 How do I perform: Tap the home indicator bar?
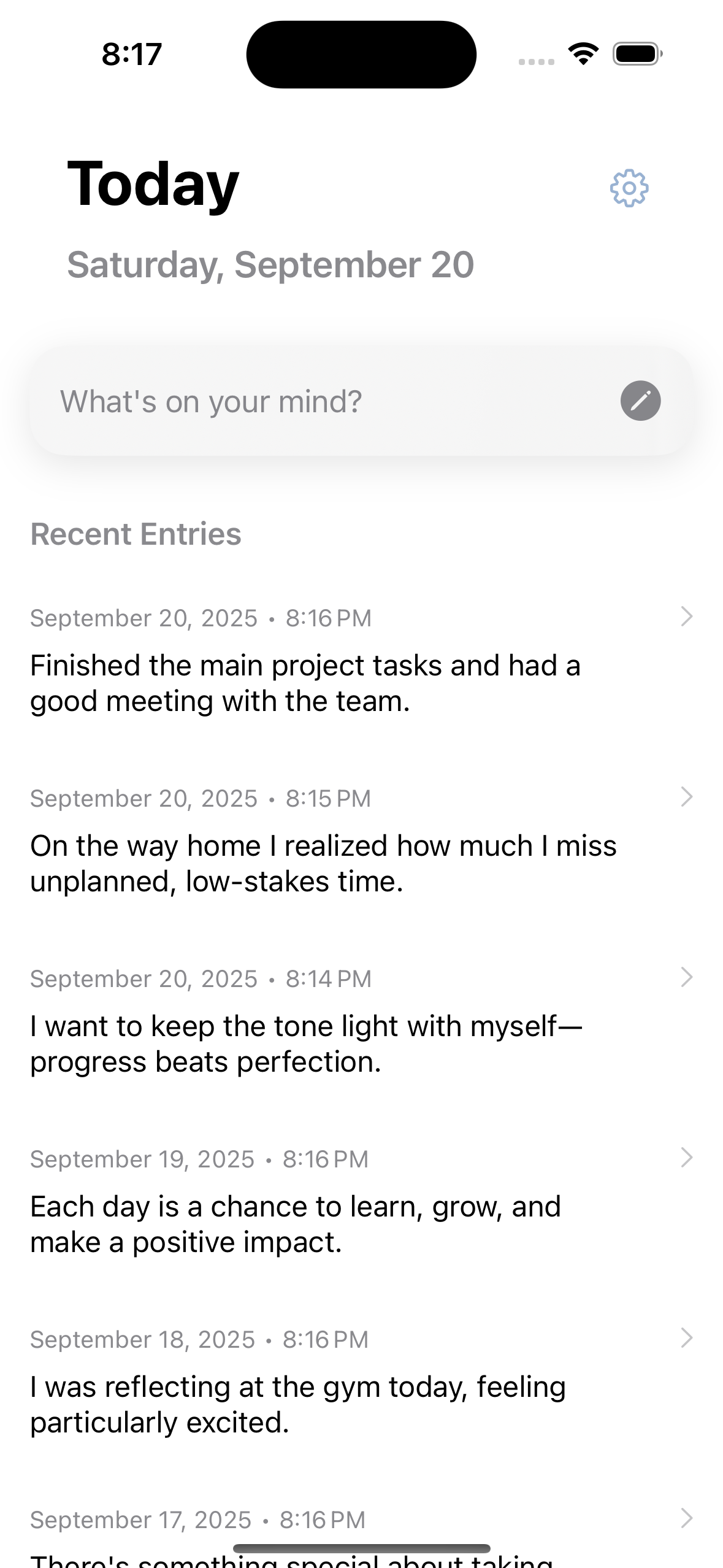coord(361,1548)
